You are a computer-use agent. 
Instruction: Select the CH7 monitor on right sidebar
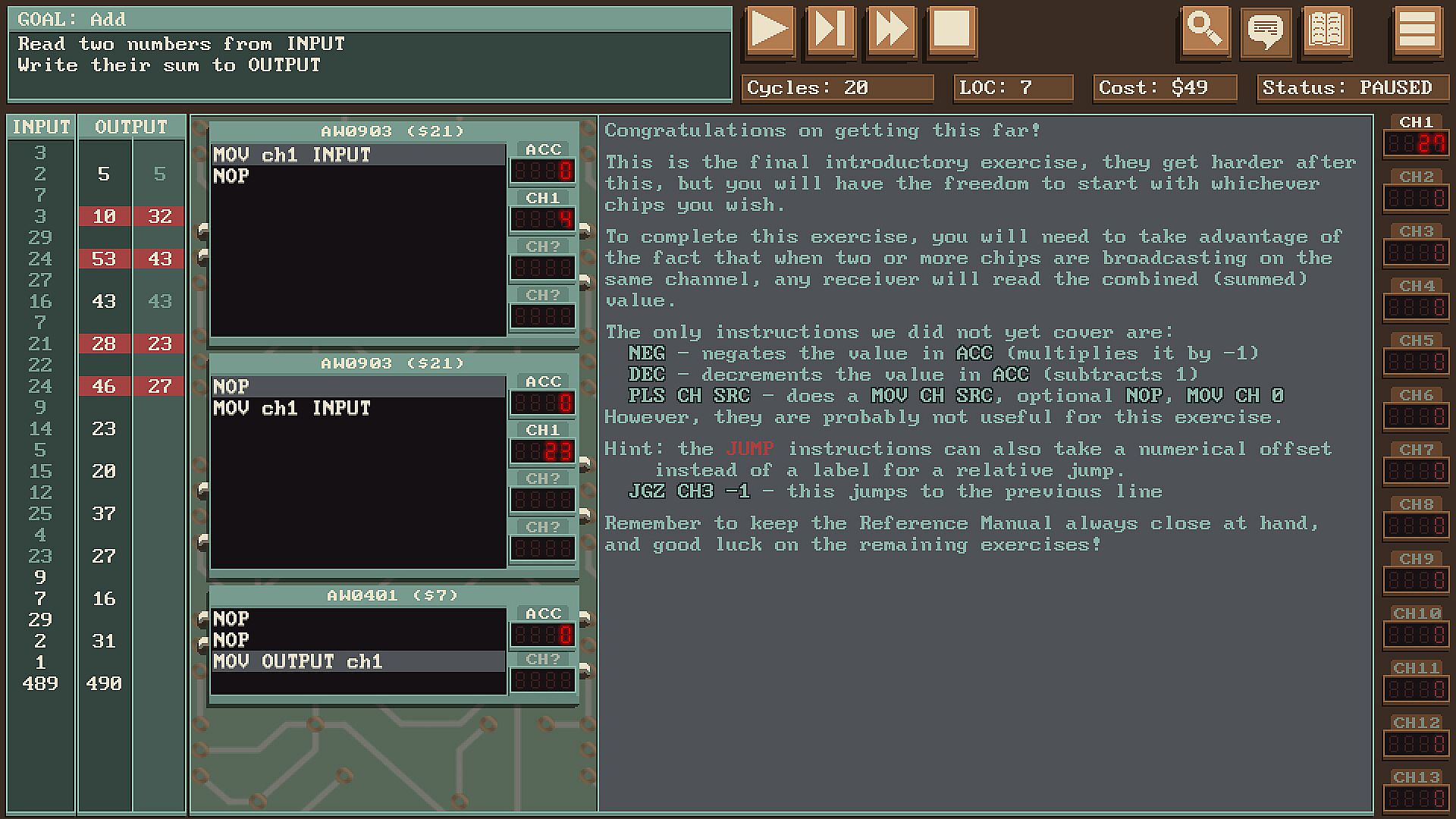1416,471
